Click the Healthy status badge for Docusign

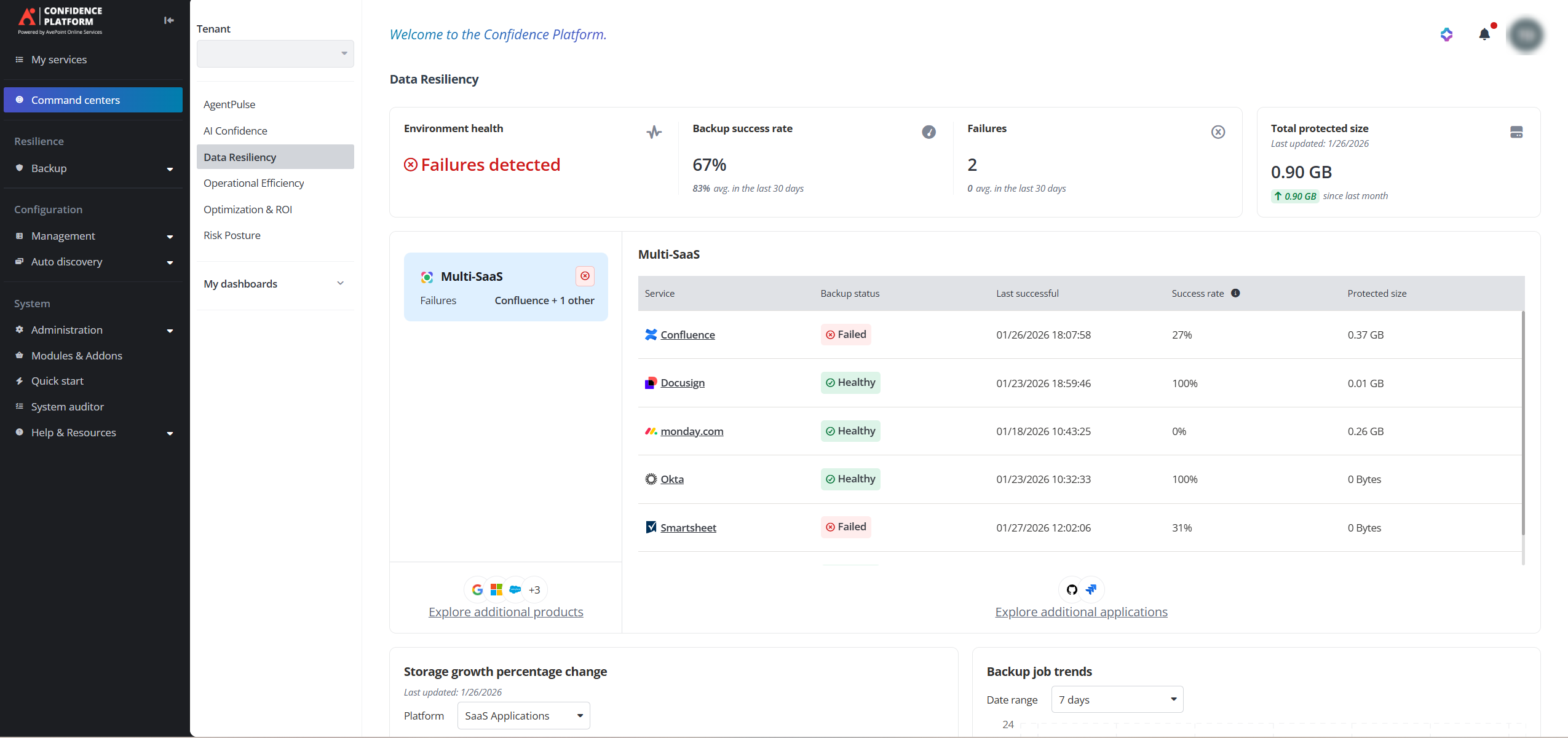[x=850, y=383]
